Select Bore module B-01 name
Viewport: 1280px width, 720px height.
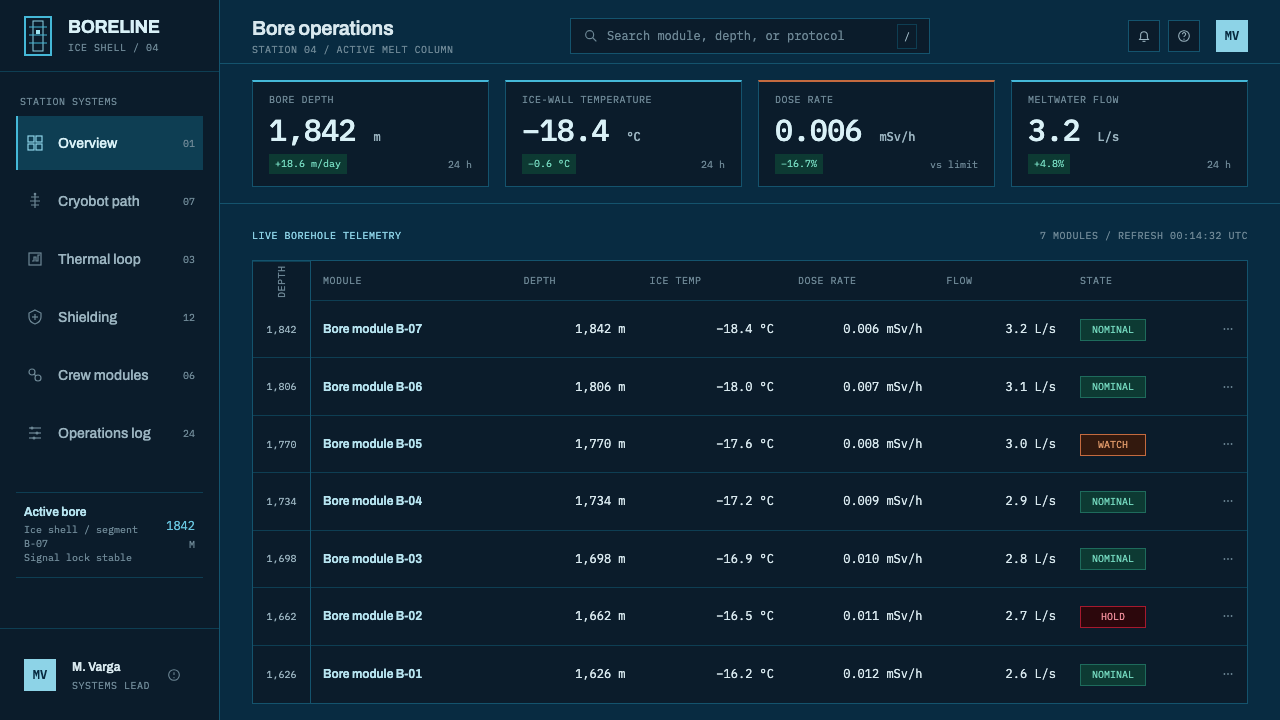[x=372, y=674]
